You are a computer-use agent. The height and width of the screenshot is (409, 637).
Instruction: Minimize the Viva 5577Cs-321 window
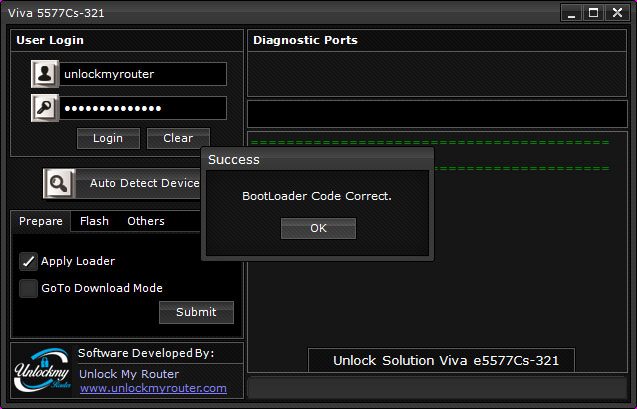click(571, 13)
